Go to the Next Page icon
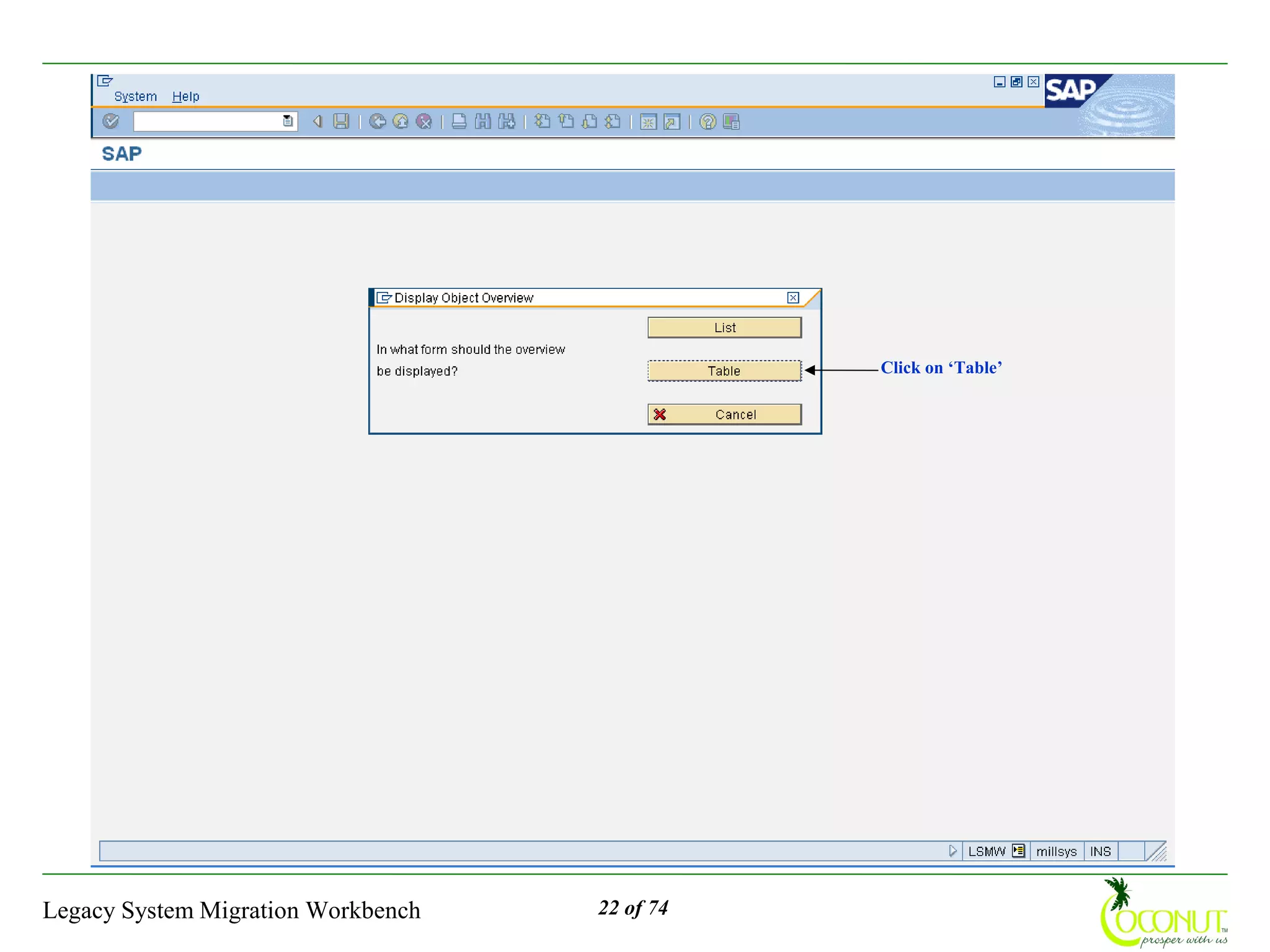The height and width of the screenshot is (952, 1270). [589, 121]
